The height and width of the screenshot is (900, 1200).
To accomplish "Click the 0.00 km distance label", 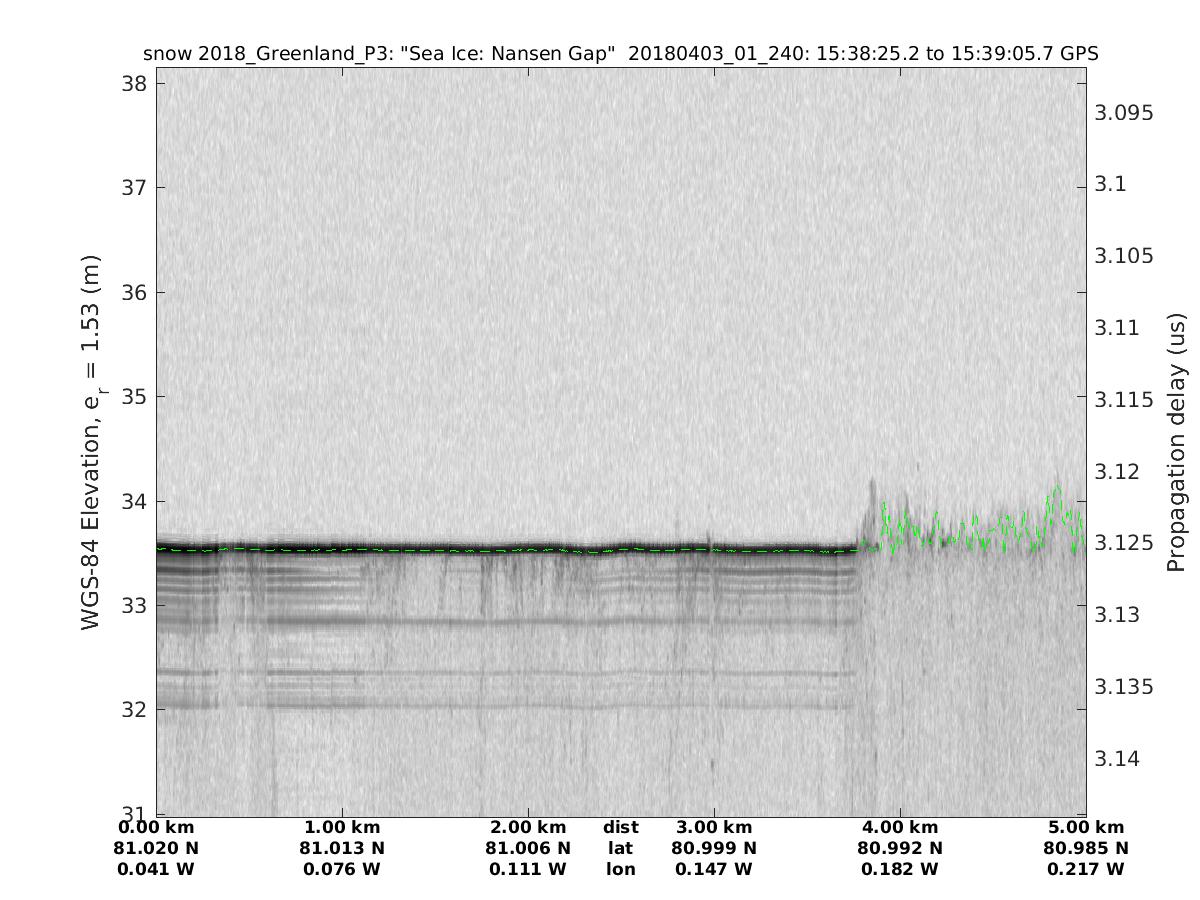I will (156, 828).
